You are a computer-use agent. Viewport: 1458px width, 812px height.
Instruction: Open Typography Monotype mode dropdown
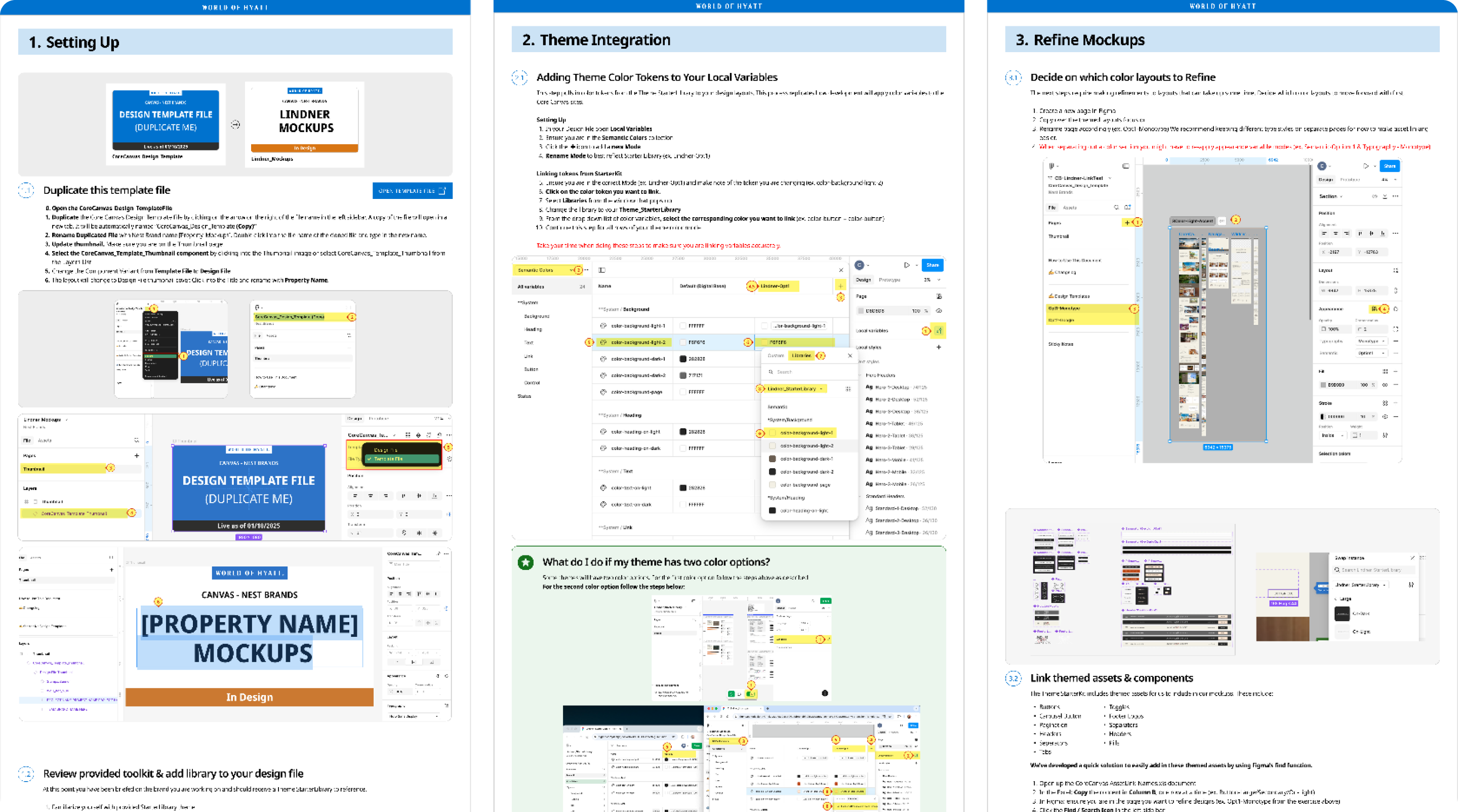(x=1371, y=342)
